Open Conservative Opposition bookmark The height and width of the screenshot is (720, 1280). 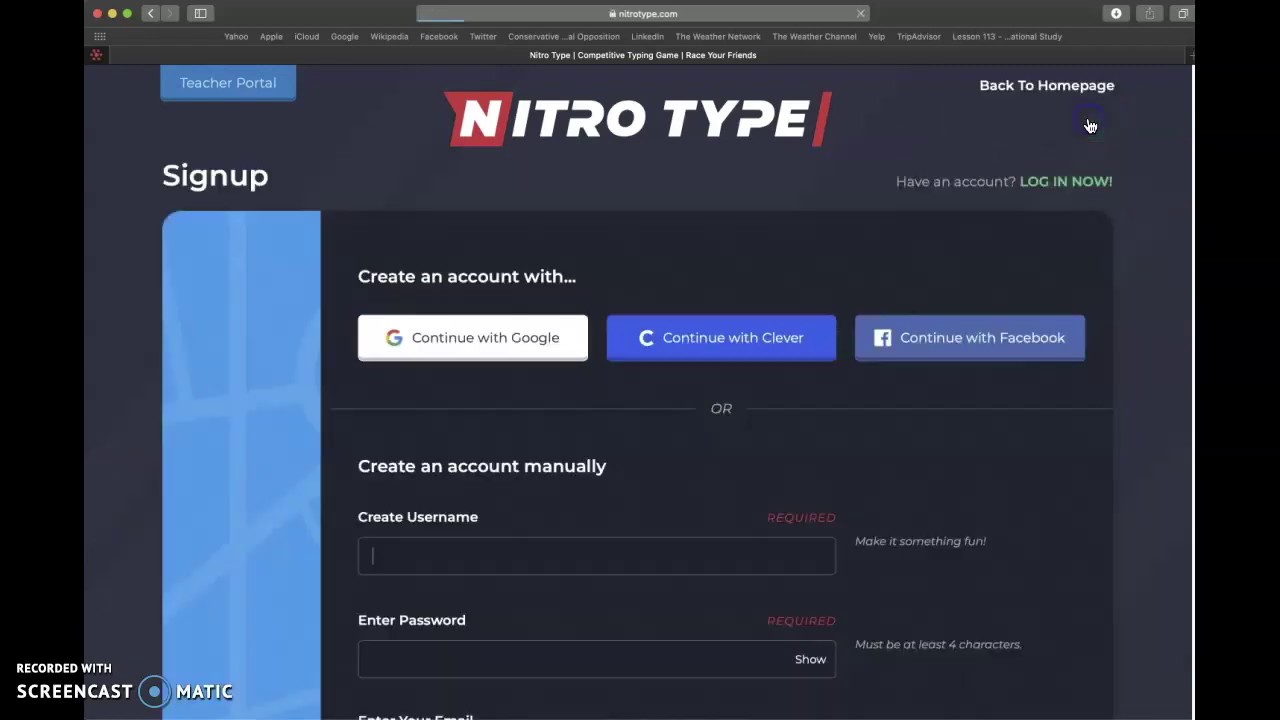coord(564,36)
